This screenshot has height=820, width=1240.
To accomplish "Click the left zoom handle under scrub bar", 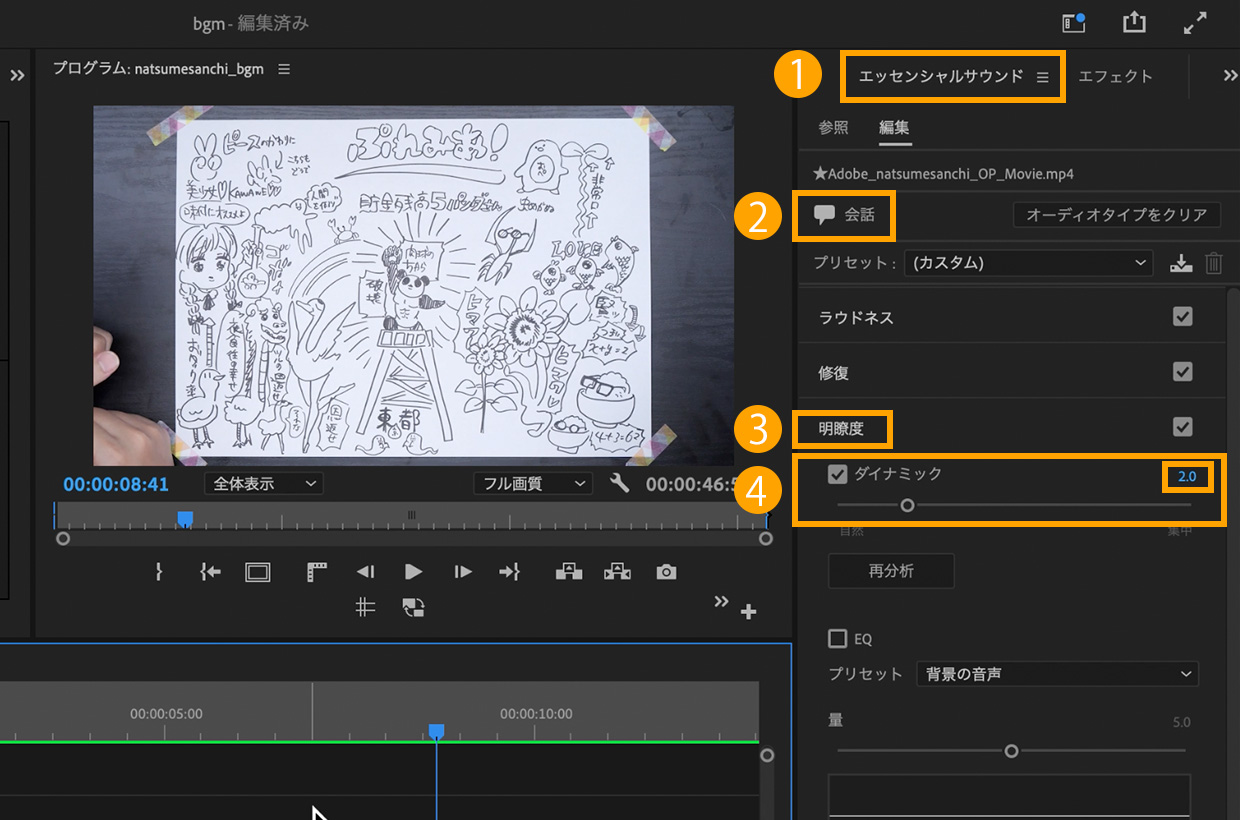I will click(x=63, y=538).
